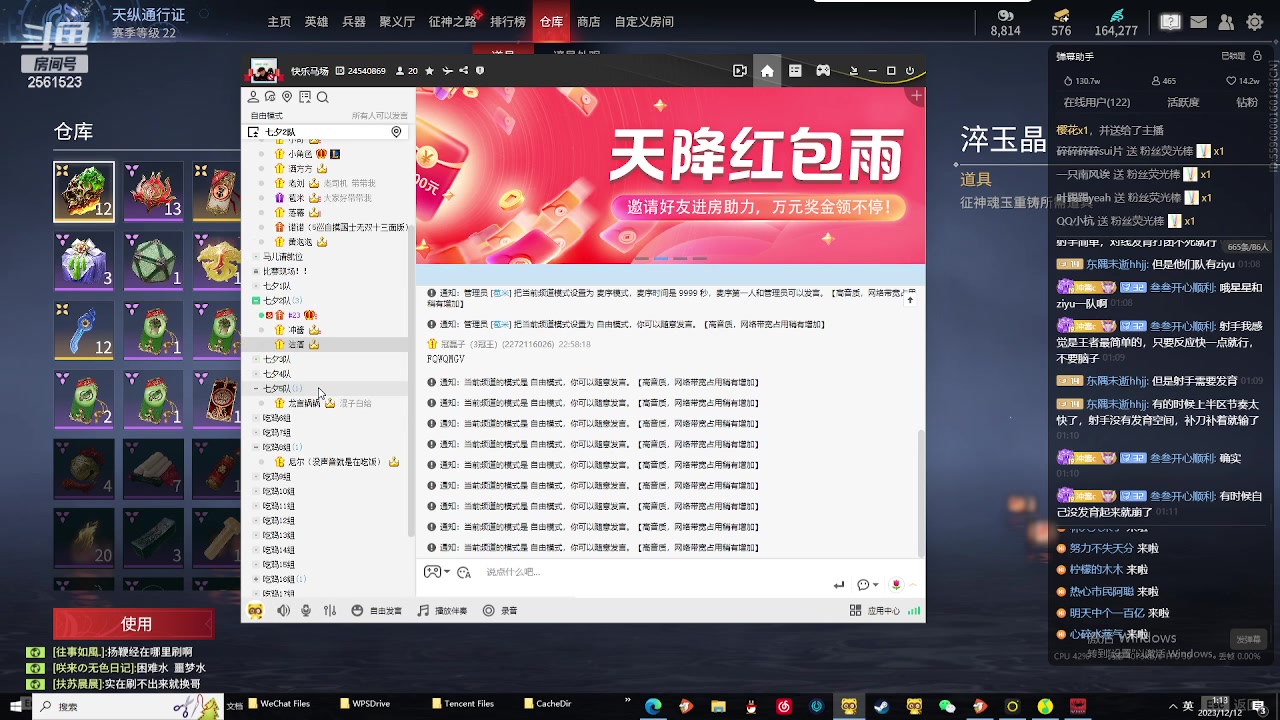This screenshot has width=1280, height=720.
Task: Open the mail envelope icon in game topbar
Action: (1198, 21)
